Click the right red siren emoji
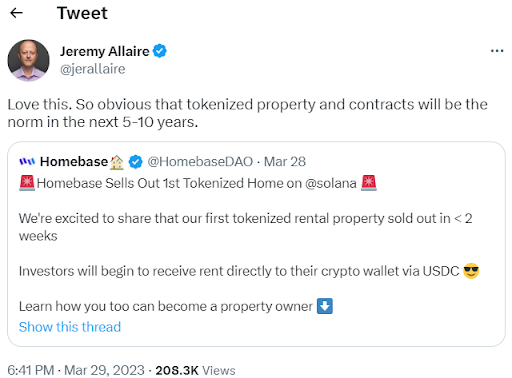 click(369, 183)
